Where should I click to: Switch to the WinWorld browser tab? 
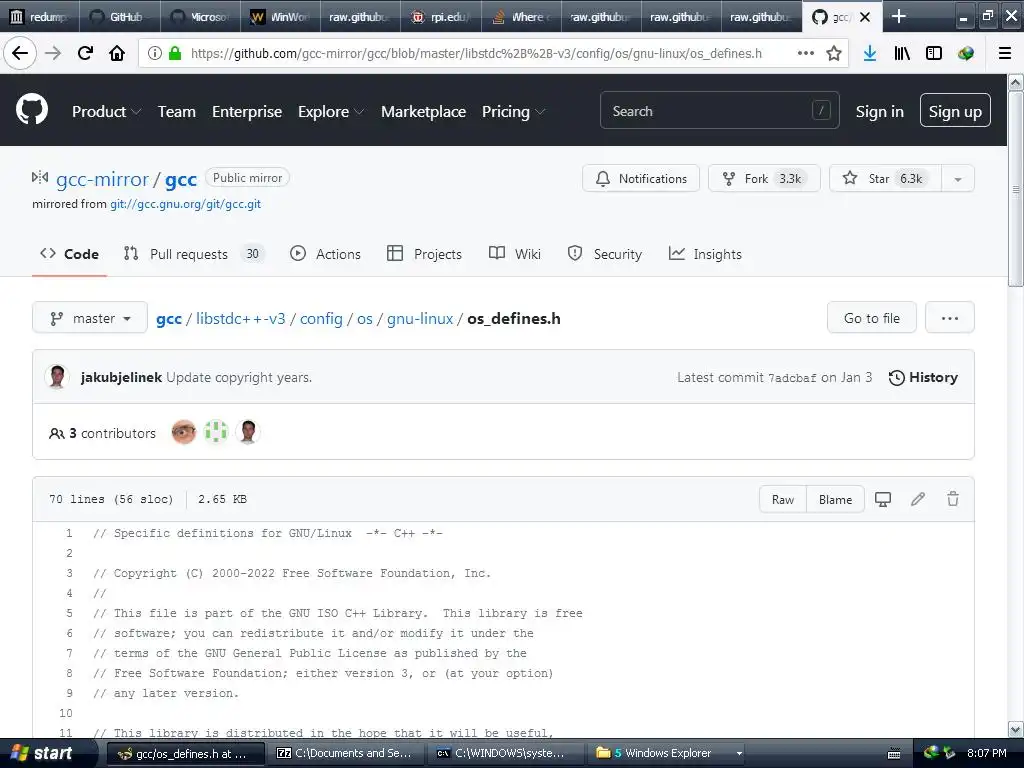[281, 16]
